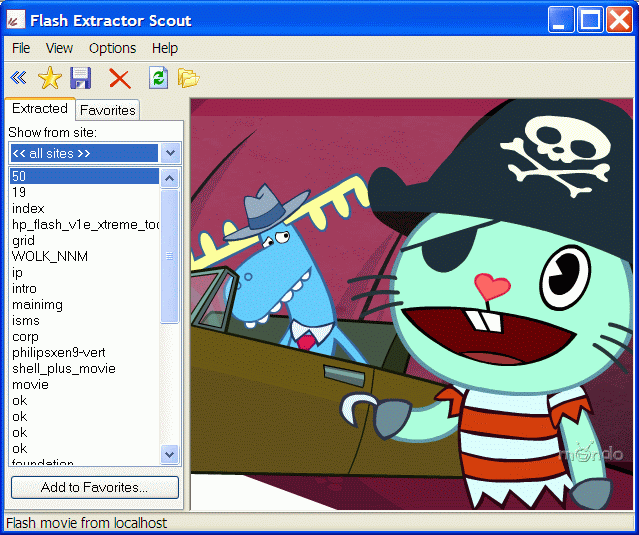
Task: Click the double-arrow collapse panel icon
Action: pyautogui.click(x=18, y=78)
